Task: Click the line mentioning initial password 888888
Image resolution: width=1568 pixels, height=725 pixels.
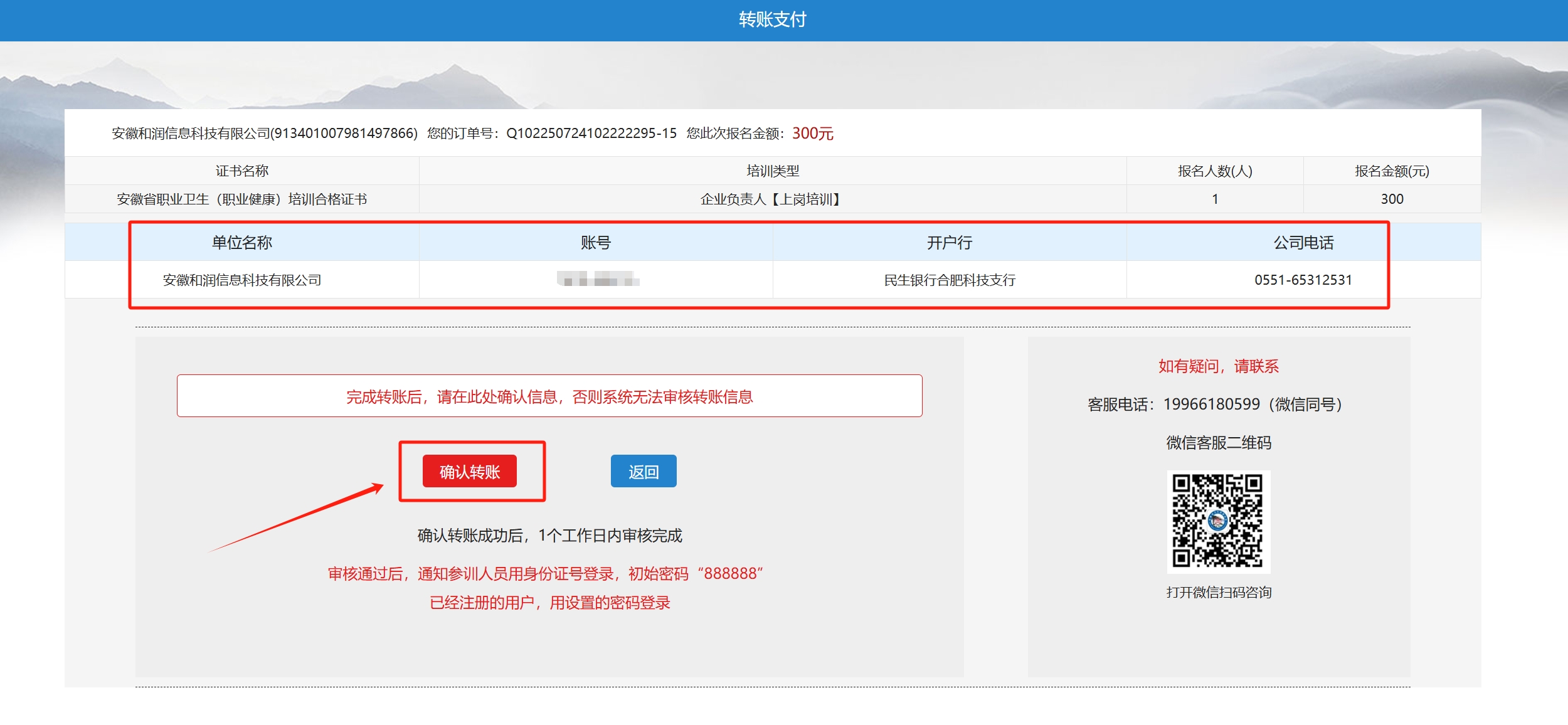Action: pos(546,573)
